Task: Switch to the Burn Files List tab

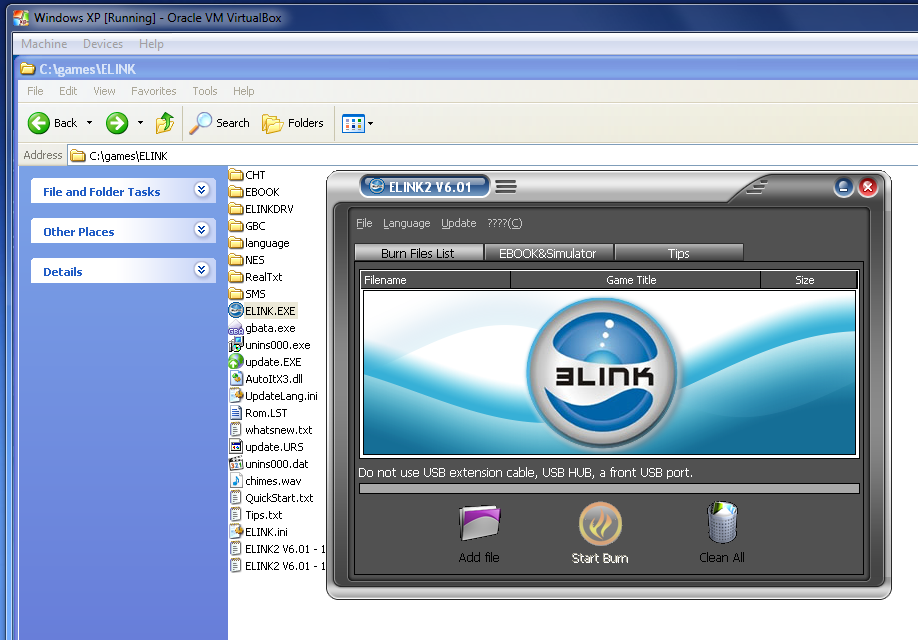Action: (x=418, y=253)
